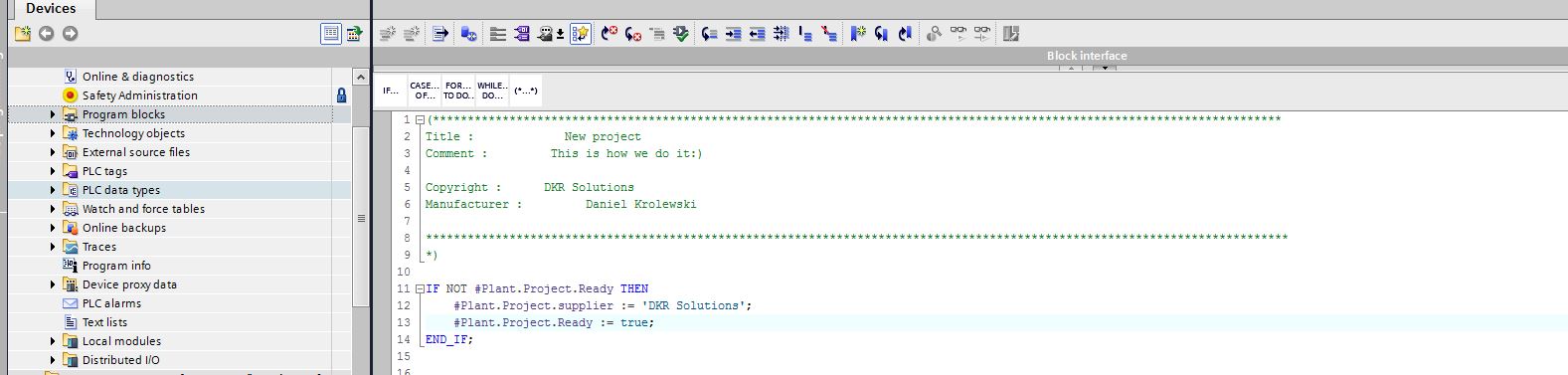The width and height of the screenshot is (1568, 375).
Task: Click the go-to-line curved arrow icon
Action: [710, 34]
